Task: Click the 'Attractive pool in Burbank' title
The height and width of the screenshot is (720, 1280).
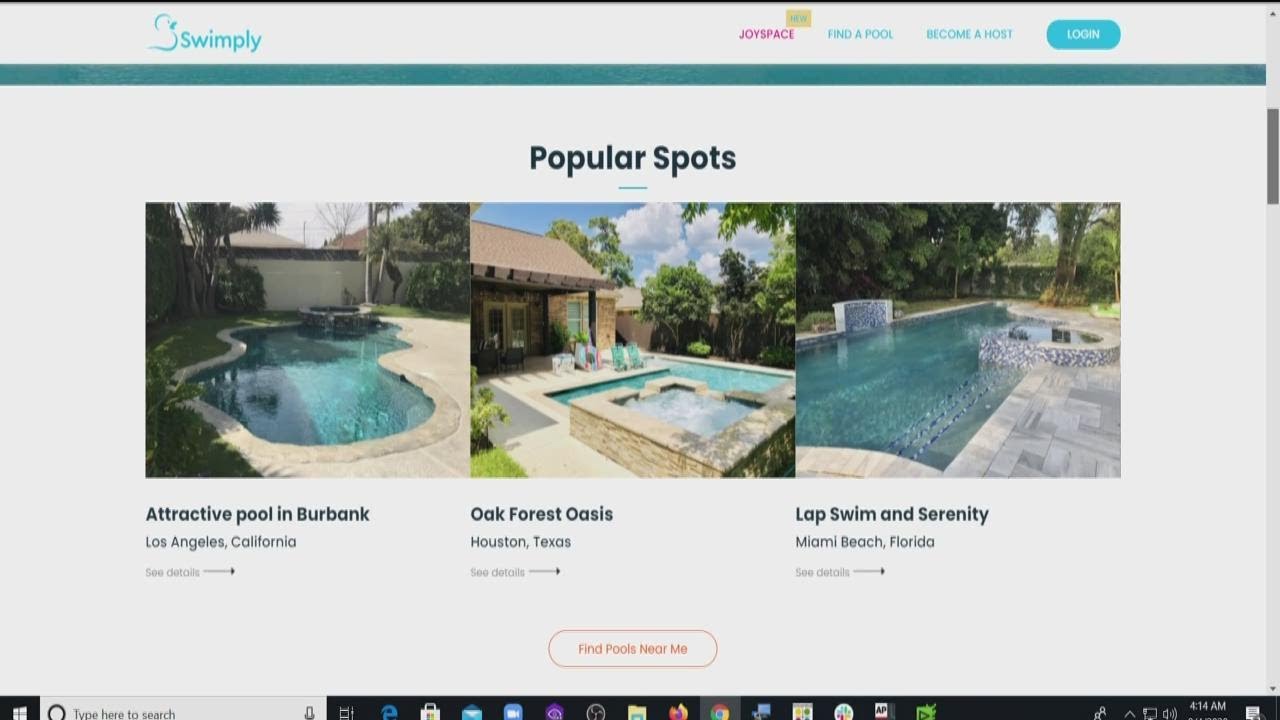Action: click(257, 514)
